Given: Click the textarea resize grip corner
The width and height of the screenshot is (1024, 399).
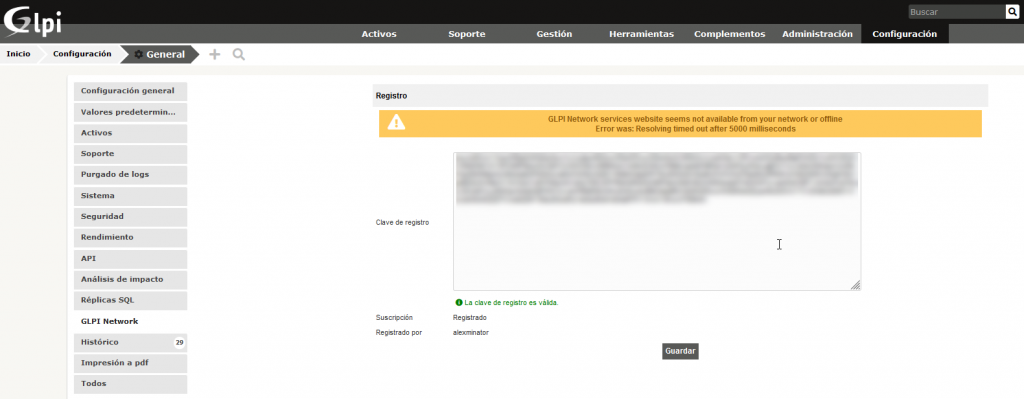Looking at the screenshot, I should (x=856, y=285).
